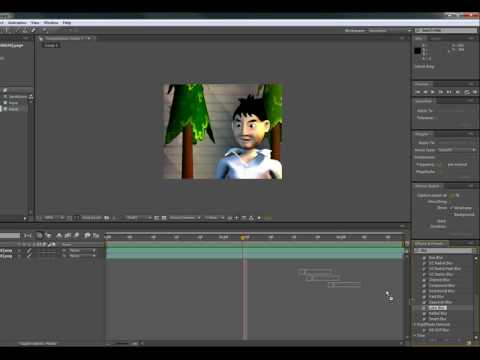The width and height of the screenshot is (480, 360).
Task: Toggle Wireframe checkbox in Motion Sketch
Action: (x=452, y=208)
